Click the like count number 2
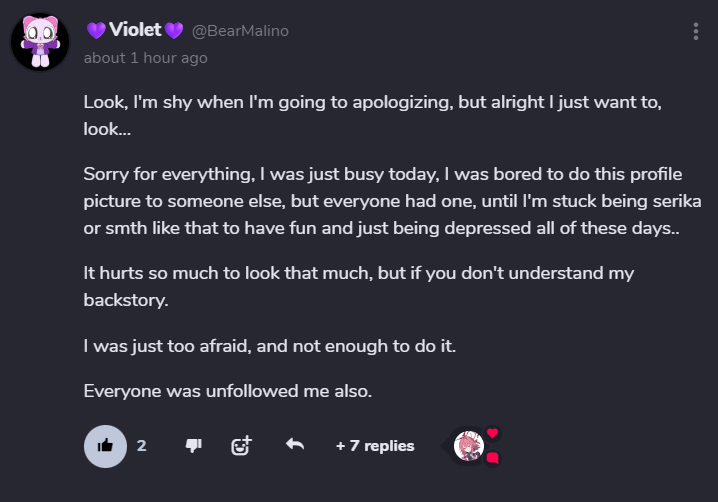The height and width of the screenshot is (502, 718). pos(142,446)
